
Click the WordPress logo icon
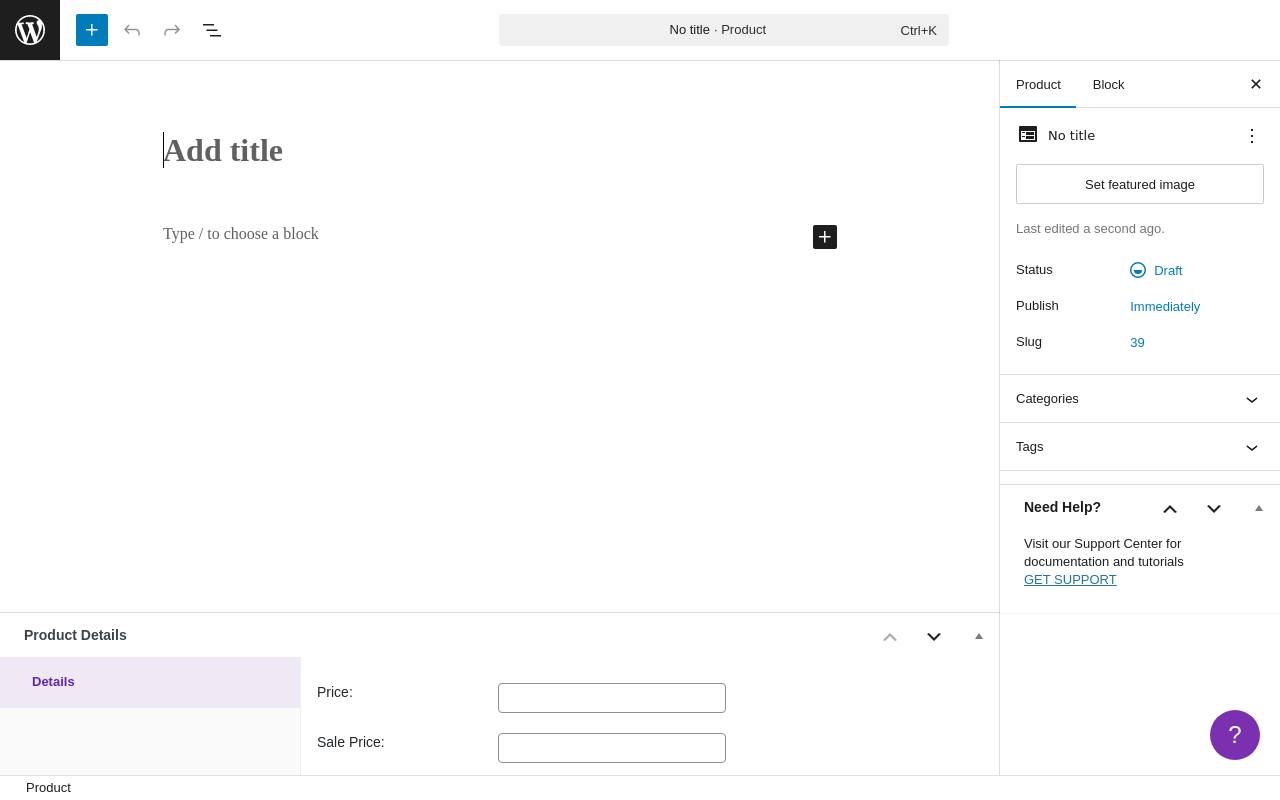(x=30, y=30)
